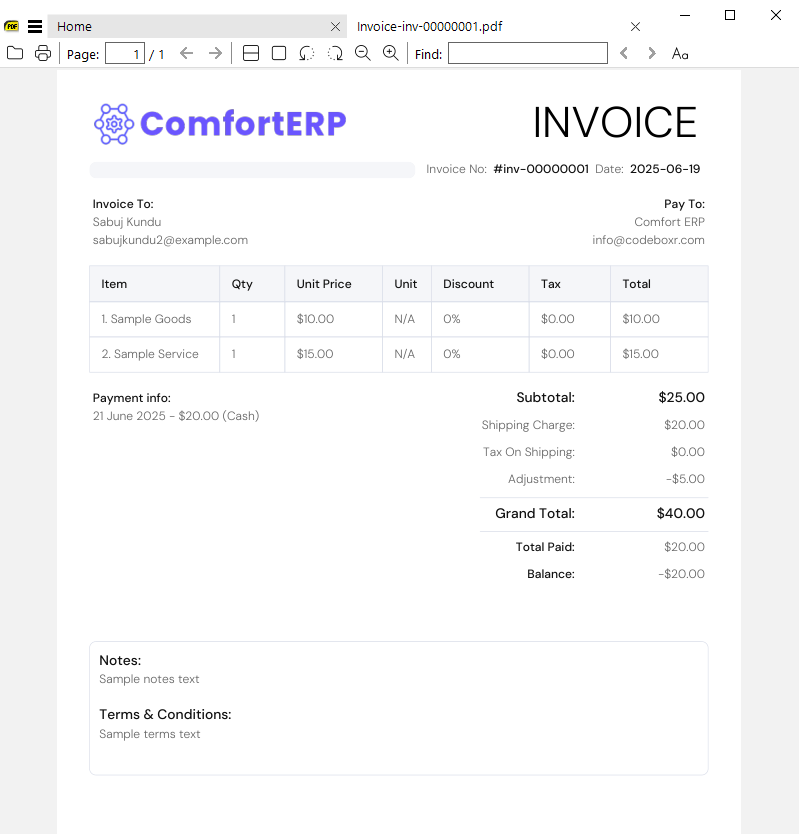This screenshot has height=834, width=800.
Task: Close the Invoice-inv-00000001.pdf tab
Action: point(635,27)
